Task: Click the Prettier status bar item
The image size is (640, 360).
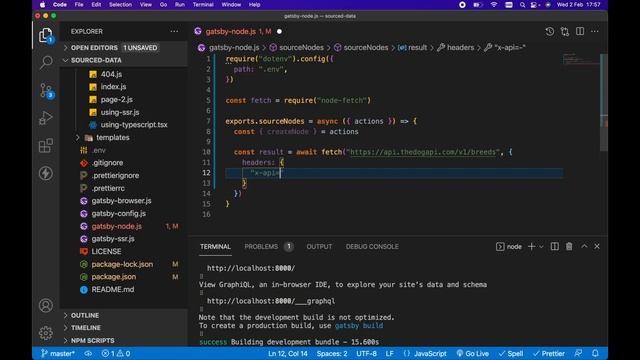Action: [x=549, y=353]
